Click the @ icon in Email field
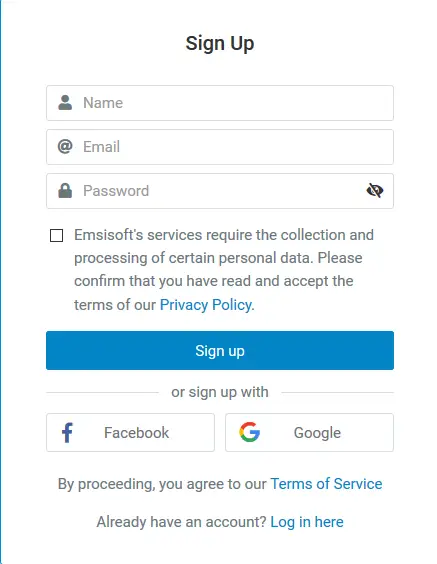This screenshot has width=437, height=564. click(x=65, y=147)
